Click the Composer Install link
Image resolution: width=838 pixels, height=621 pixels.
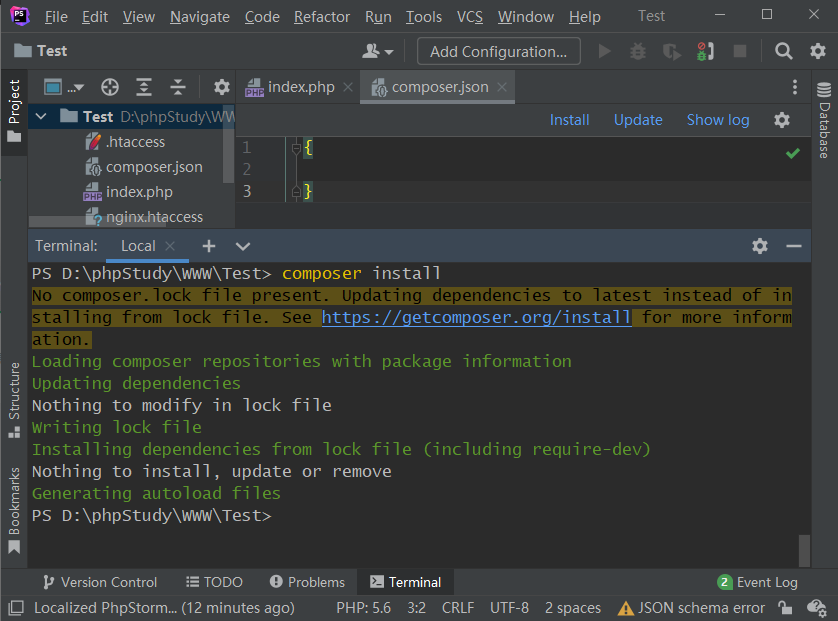pyautogui.click(x=569, y=120)
